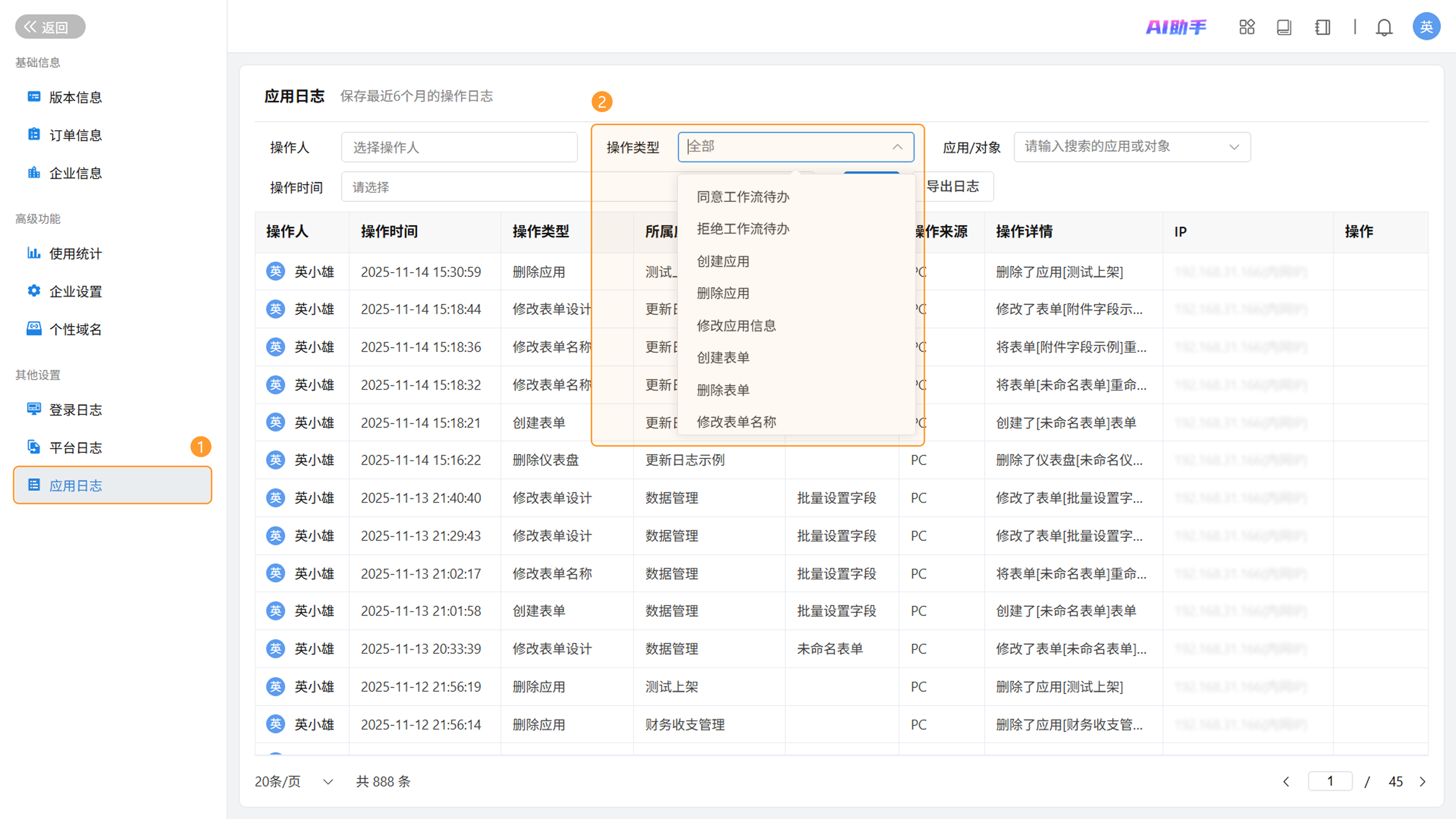Select 创建应用 from the dropdown list
Image resolution: width=1456 pixels, height=819 pixels.
pyautogui.click(x=723, y=261)
